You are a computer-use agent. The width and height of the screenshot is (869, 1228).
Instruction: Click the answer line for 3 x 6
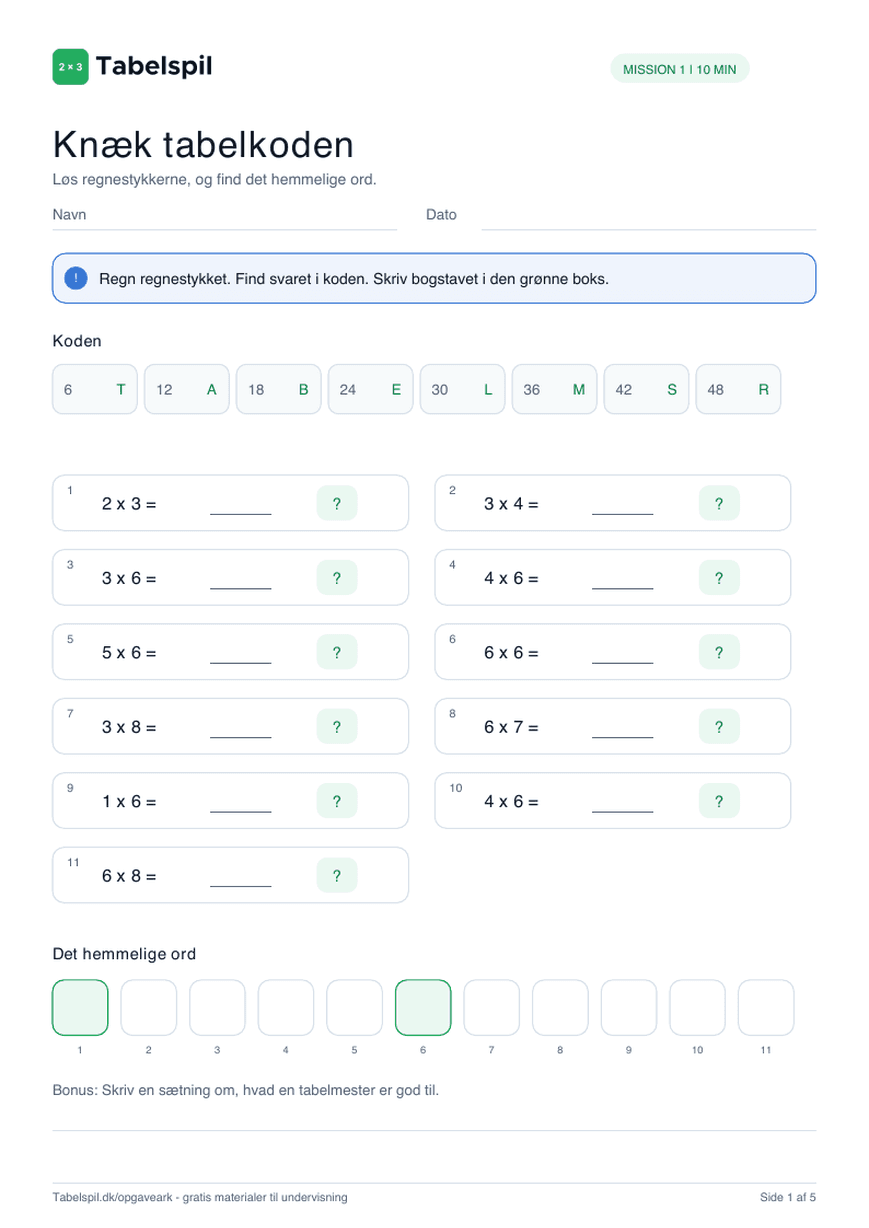[x=240, y=587]
